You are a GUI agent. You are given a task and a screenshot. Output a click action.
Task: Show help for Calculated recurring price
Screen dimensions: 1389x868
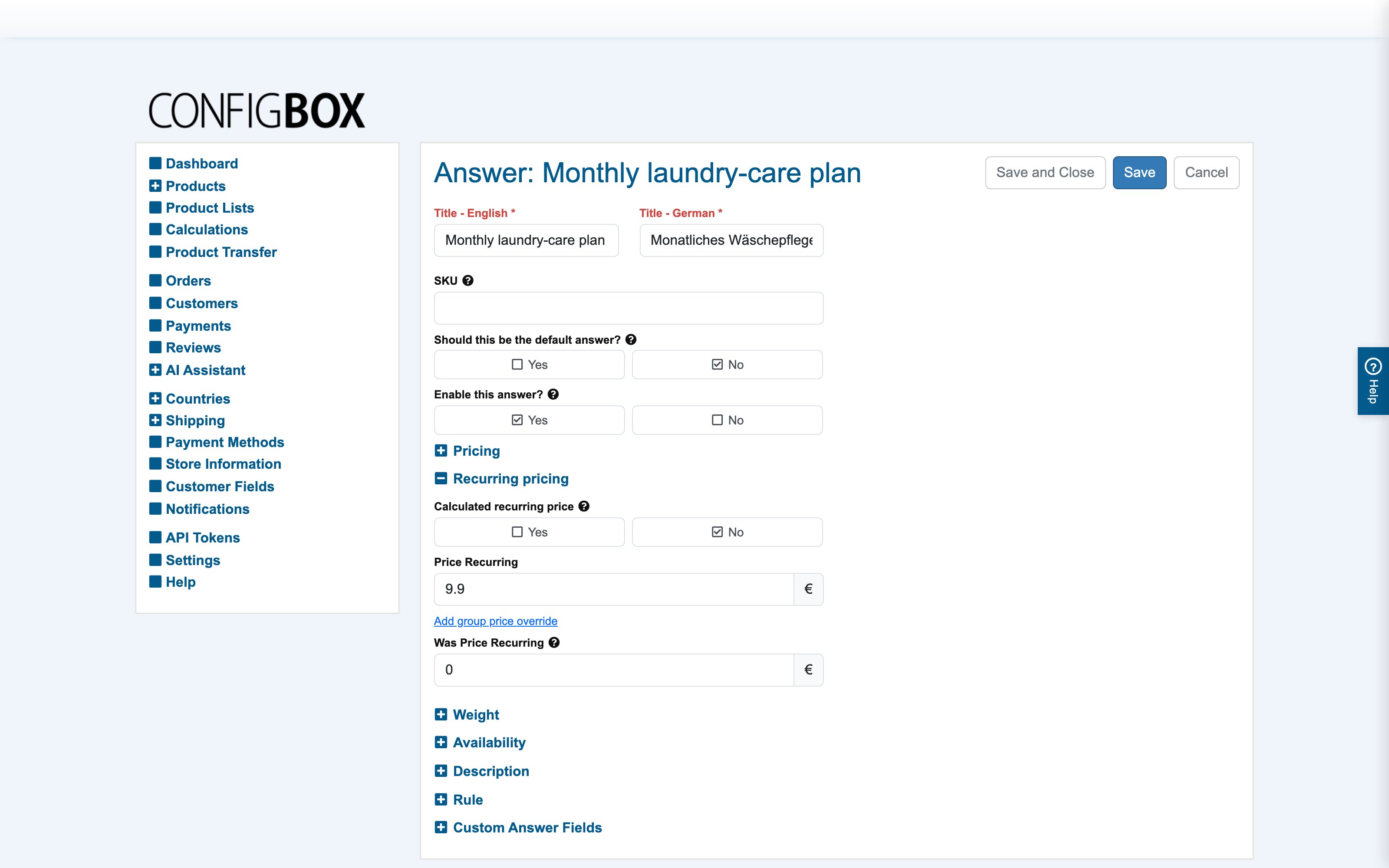pyautogui.click(x=584, y=506)
